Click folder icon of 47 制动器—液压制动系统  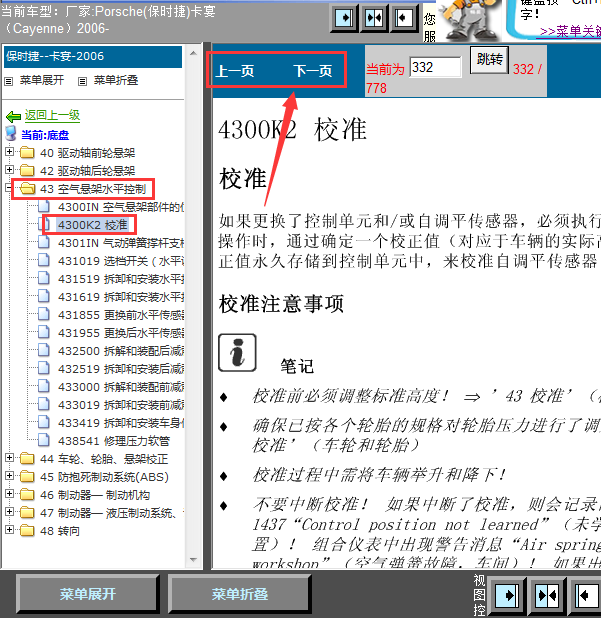tap(27, 512)
